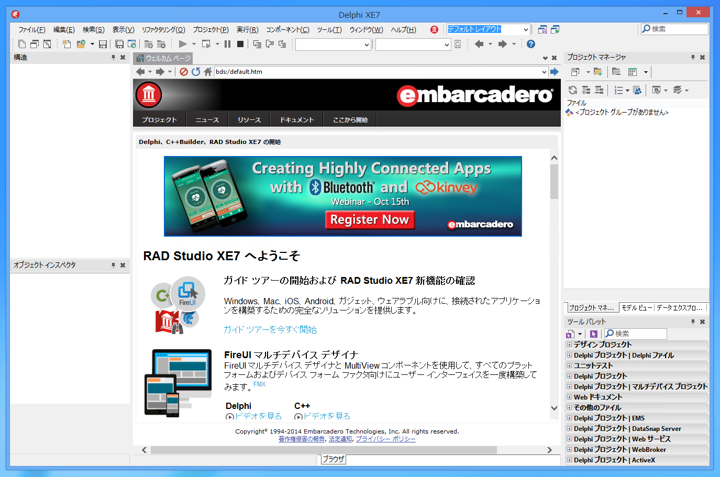Expand Delphi プロジェクト | WebBroker category
Viewport: 720px width, 477px height.
(569, 449)
